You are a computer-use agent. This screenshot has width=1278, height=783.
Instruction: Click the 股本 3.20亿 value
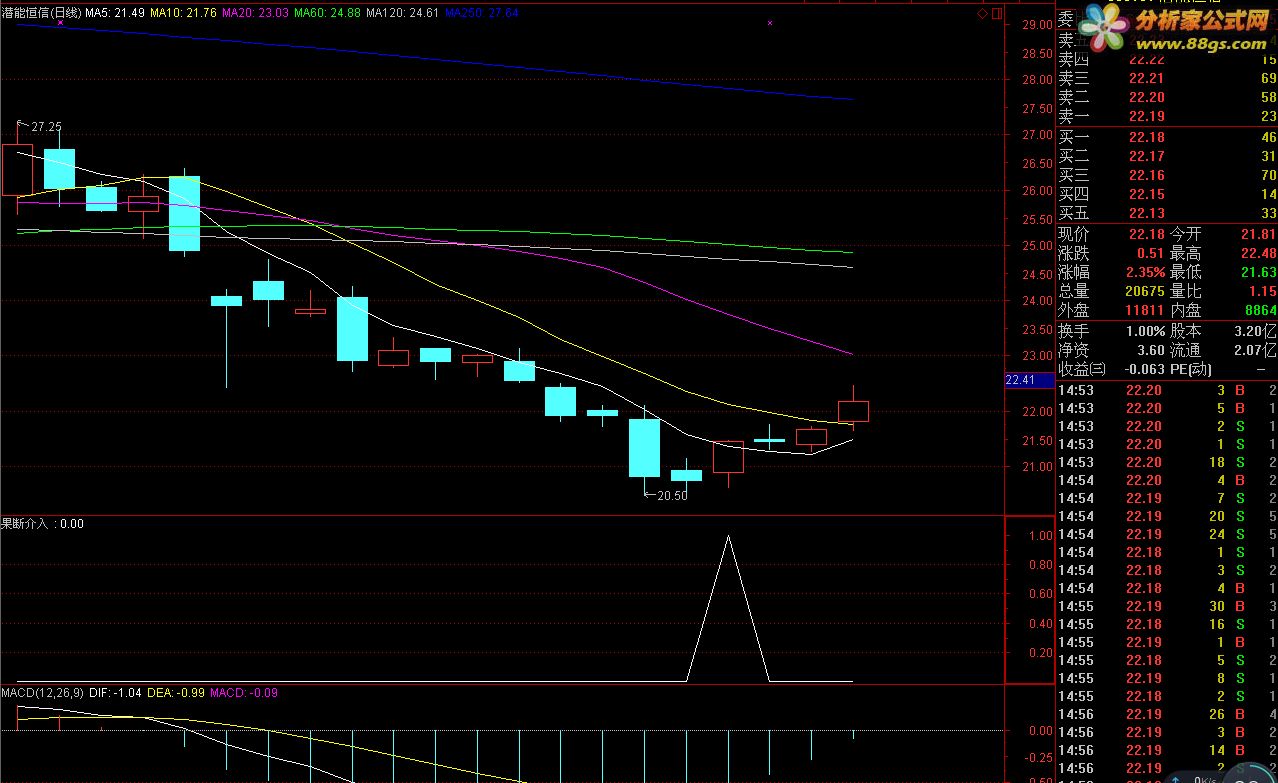[1256, 331]
